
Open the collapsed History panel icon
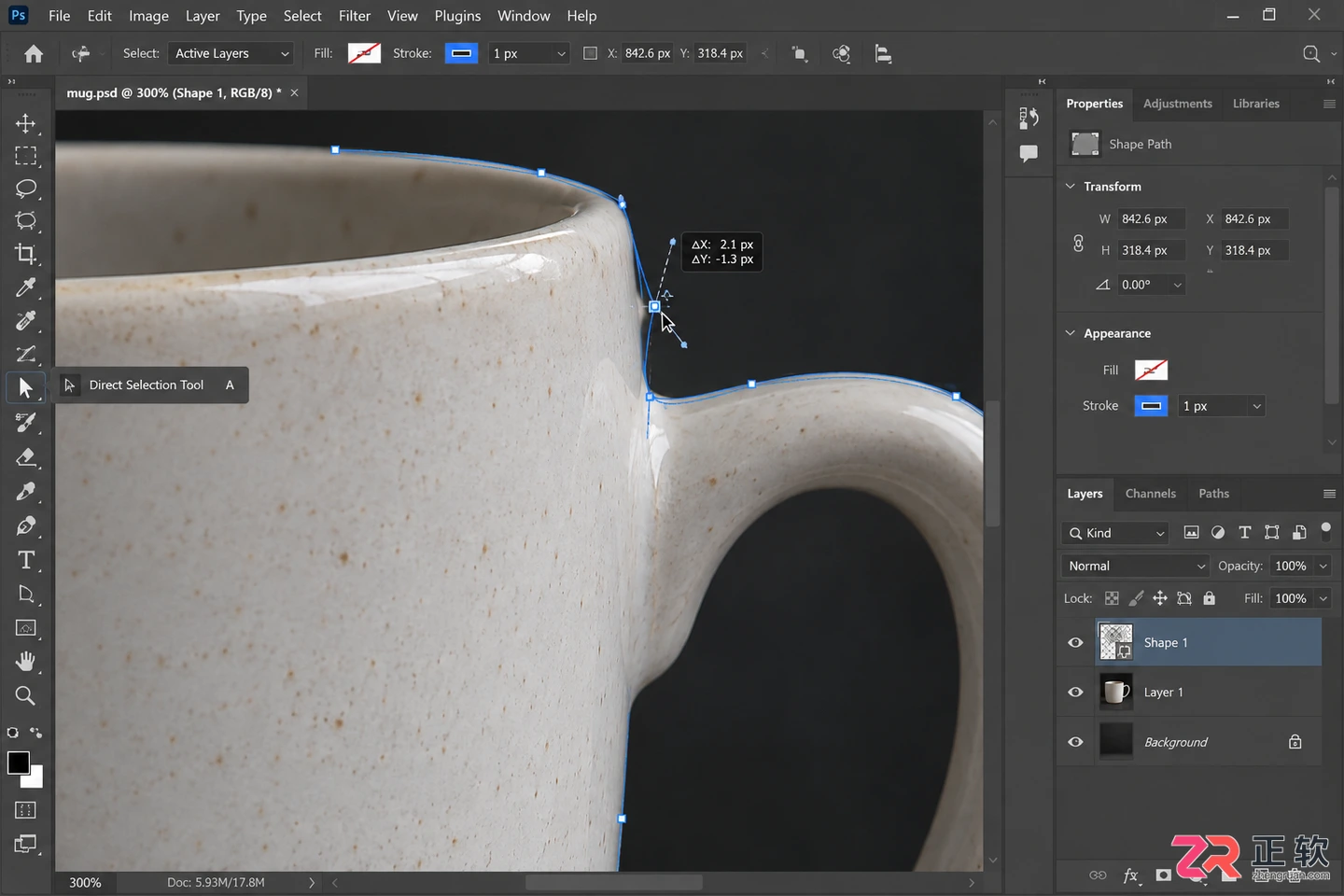pos(1029,118)
